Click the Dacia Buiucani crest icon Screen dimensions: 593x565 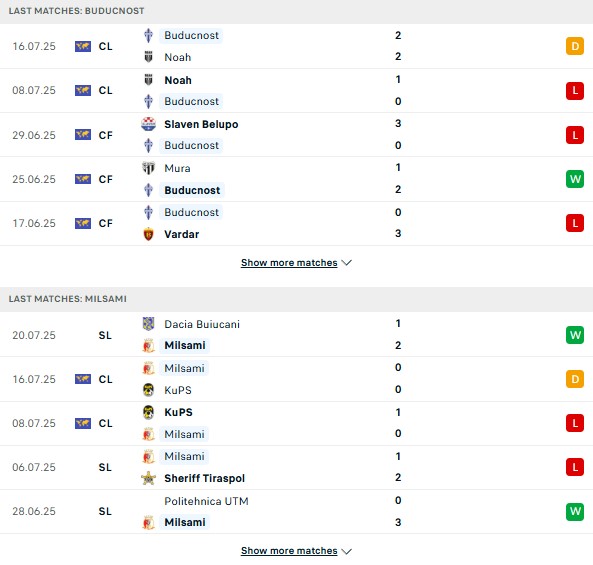coord(148,324)
